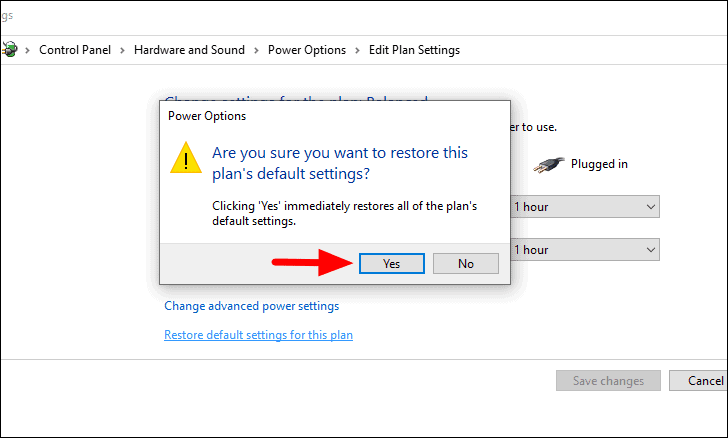Click the yellow warning triangle icon
This screenshot has width=728, height=438.
tap(186, 158)
